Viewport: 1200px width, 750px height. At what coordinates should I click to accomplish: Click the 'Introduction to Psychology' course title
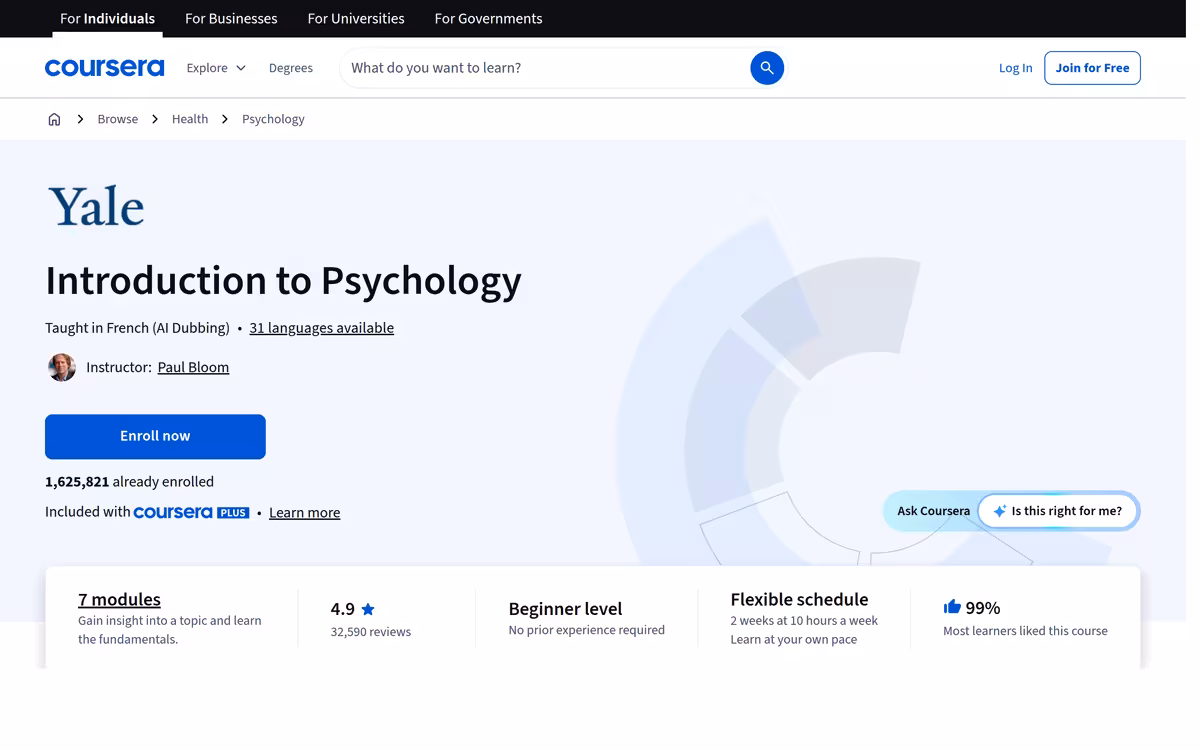point(283,280)
